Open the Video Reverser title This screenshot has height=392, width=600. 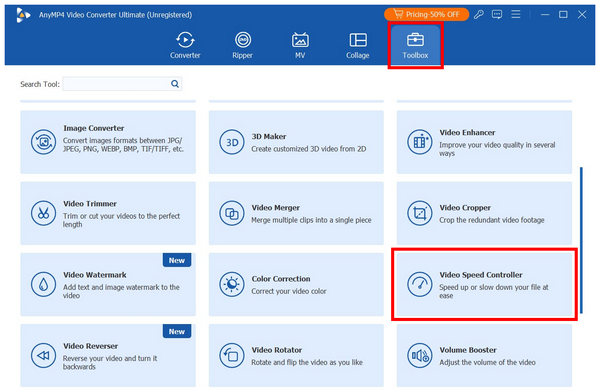(91, 346)
